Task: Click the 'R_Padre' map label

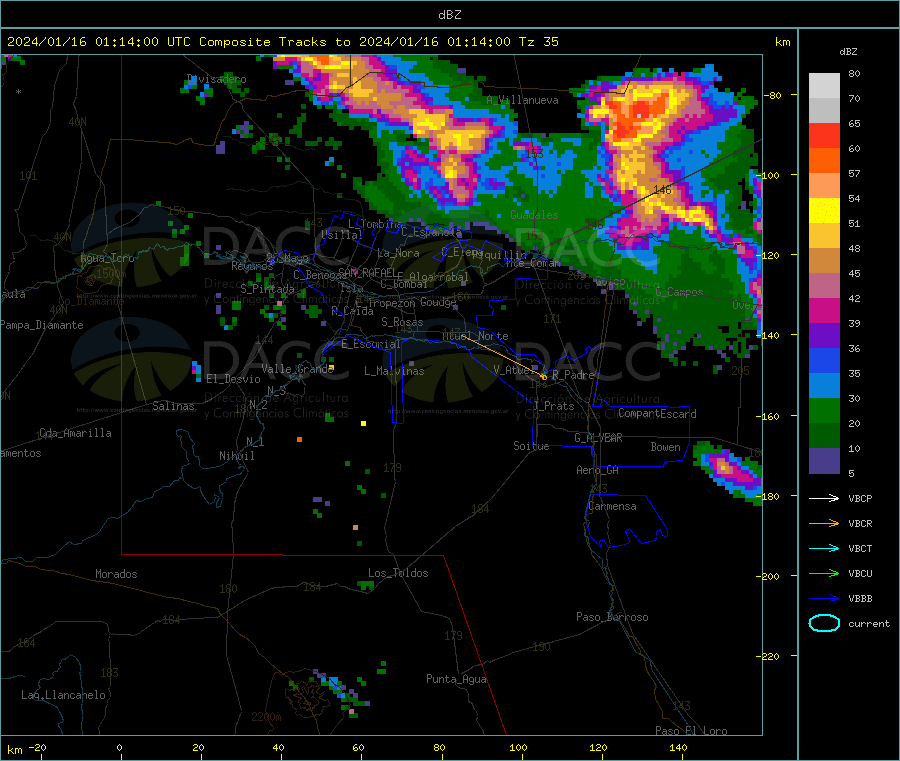Action: coord(573,375)
